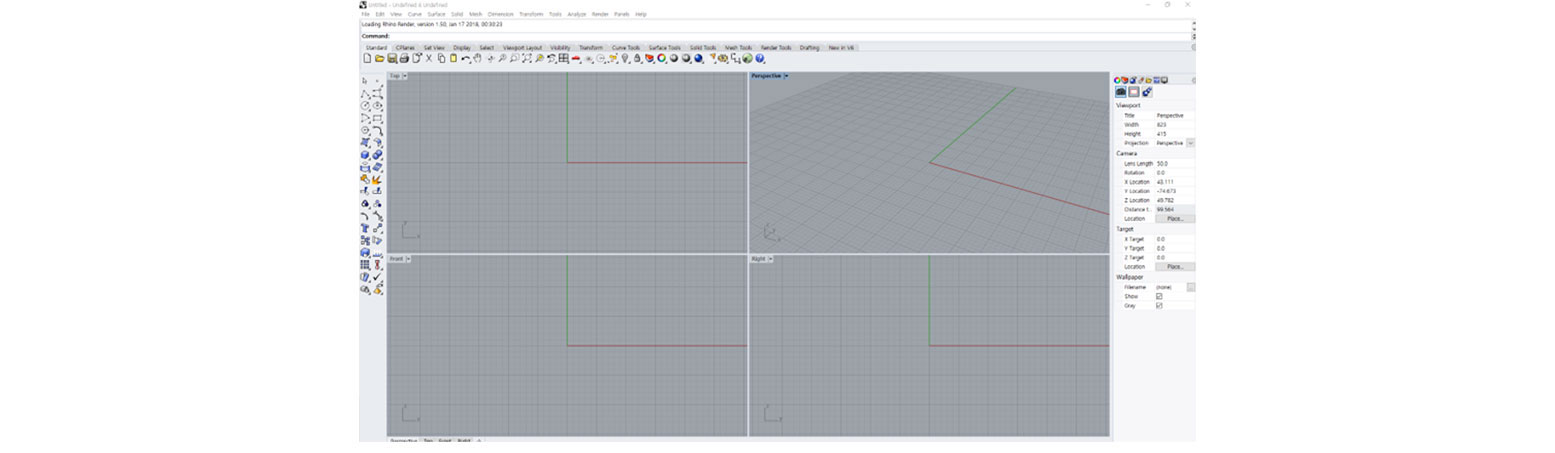Select the Polyline tool in the left toolbar
The width and height of the screenshot is (1555, 453).
pos(365,93)
